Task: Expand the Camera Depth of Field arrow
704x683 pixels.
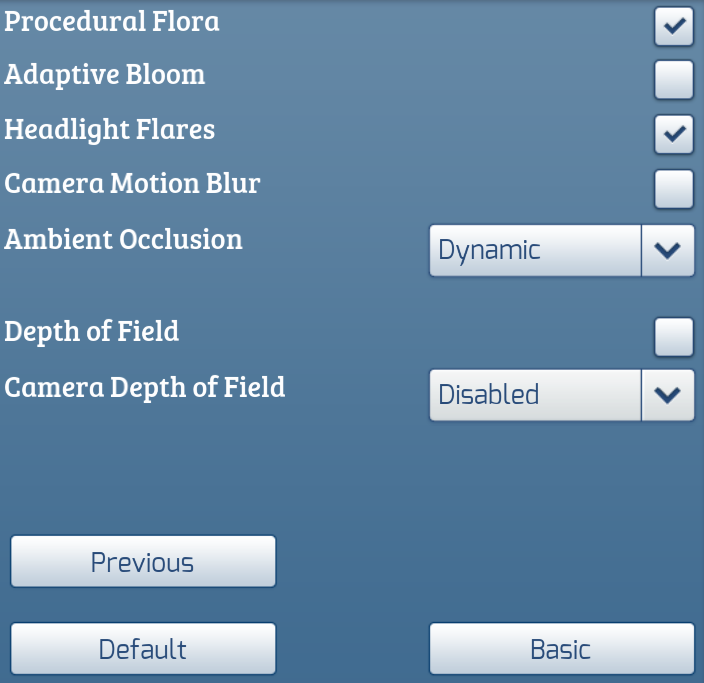Action: (x=667, y=395)
